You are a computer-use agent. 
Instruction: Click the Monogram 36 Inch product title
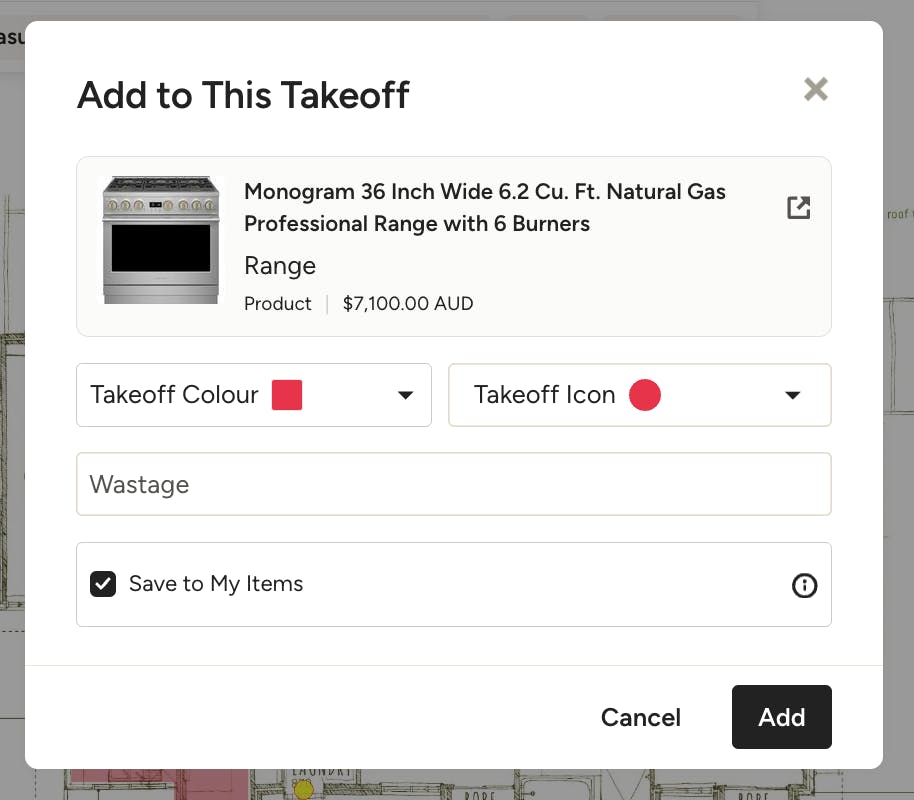click(x=484, y=208)
